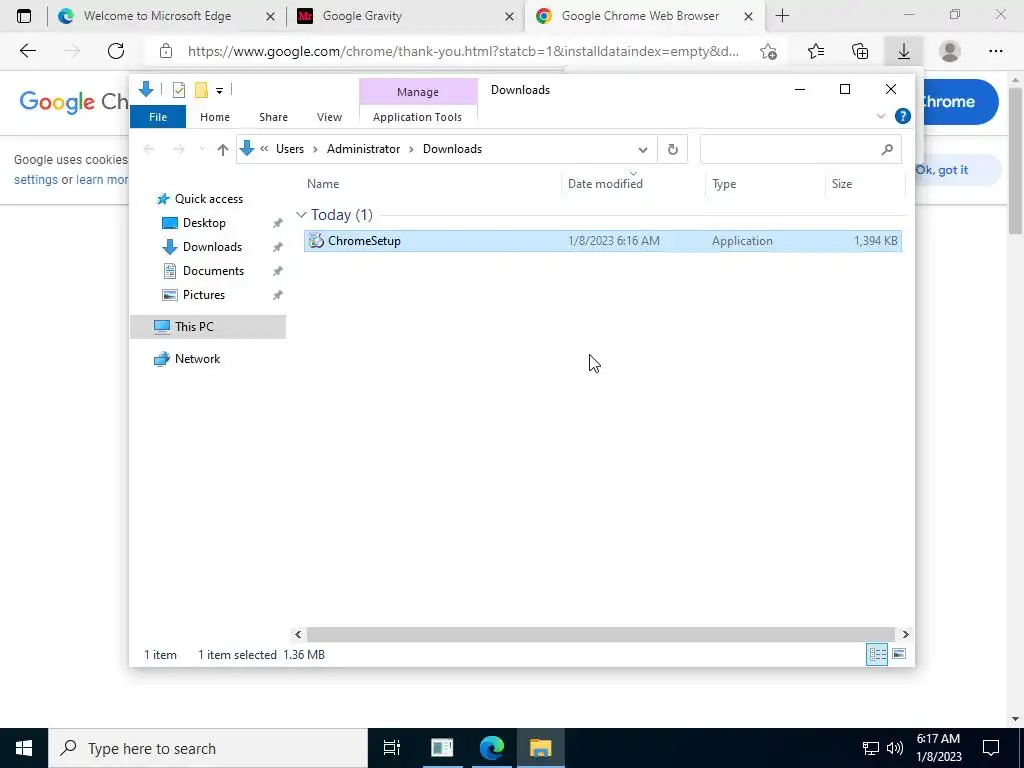Screen dimensions: 1024x768
Task: Open Documents in navigation pane
Action: click(213, 271)
